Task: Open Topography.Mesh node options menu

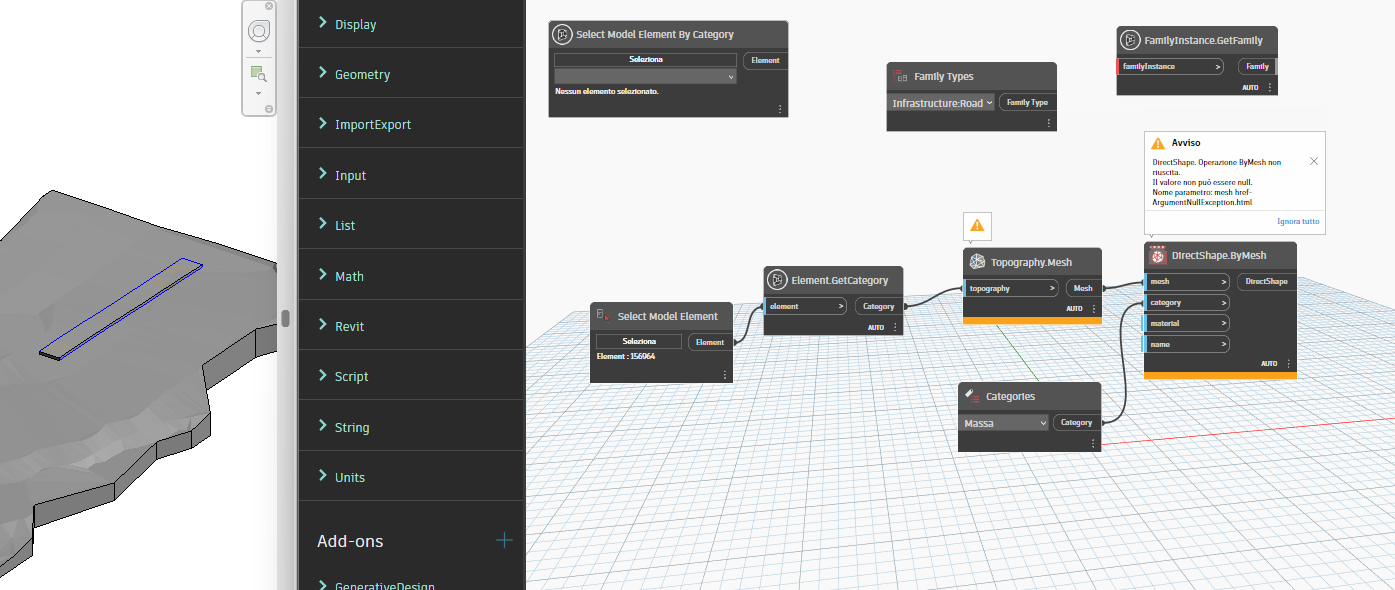Action: pyautogui.click(x=1094, y=309)
